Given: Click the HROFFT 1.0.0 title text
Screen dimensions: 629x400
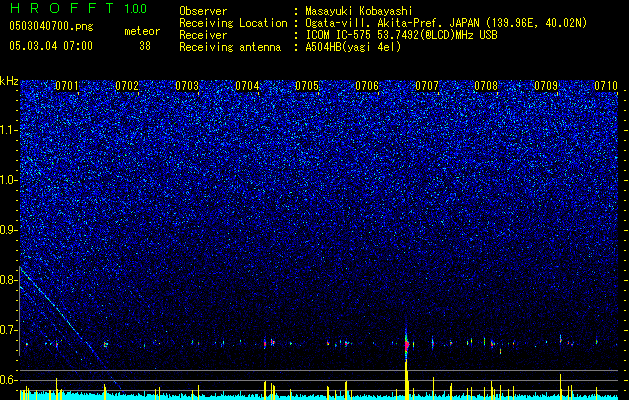Looking at the screenshot, I should [x=78, y=8].
